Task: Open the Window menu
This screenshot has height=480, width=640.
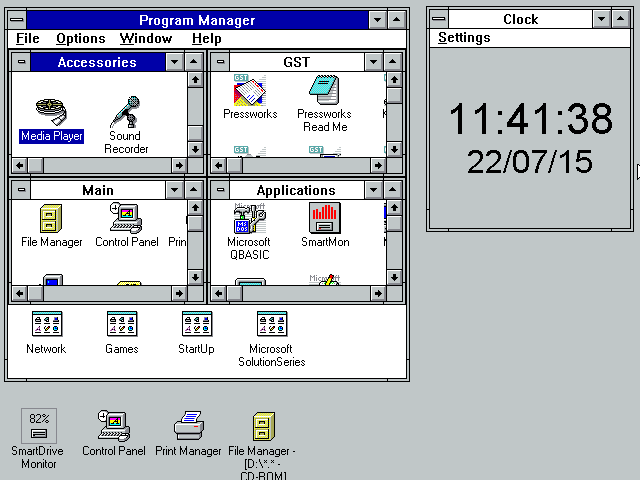Action: [145, 38]
